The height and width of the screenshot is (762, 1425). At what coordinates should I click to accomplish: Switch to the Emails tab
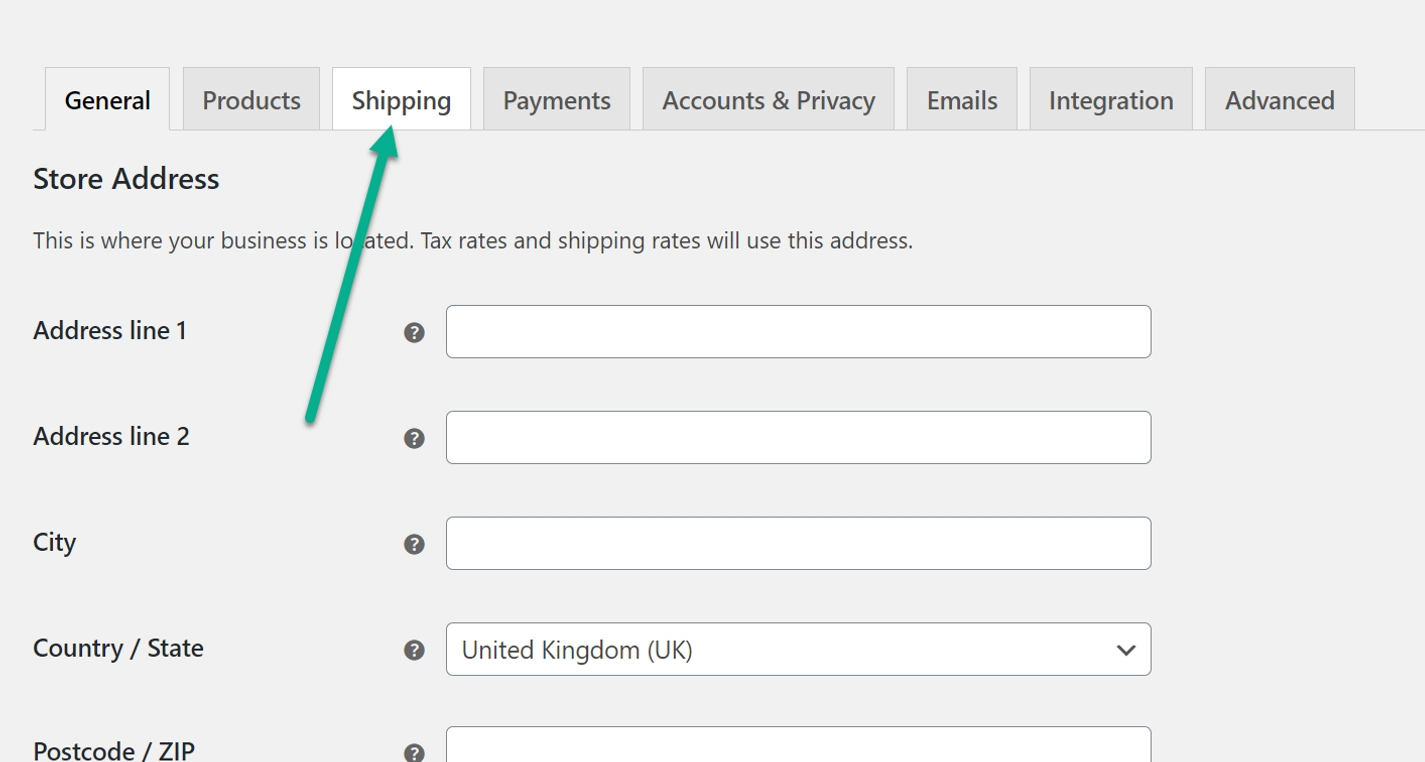pos(961,100)
